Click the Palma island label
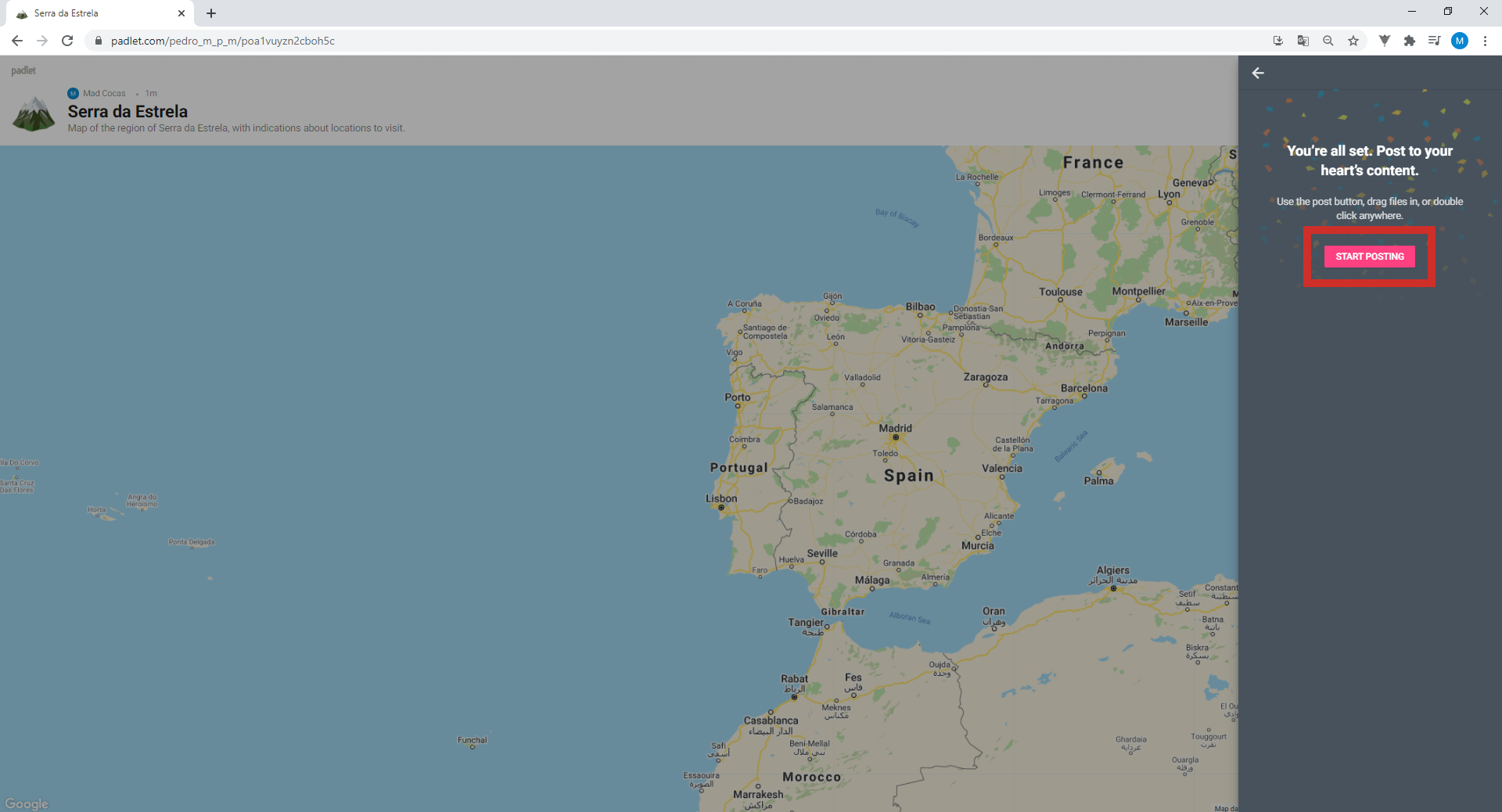The image size is (1502, 812). [1098, 481]
